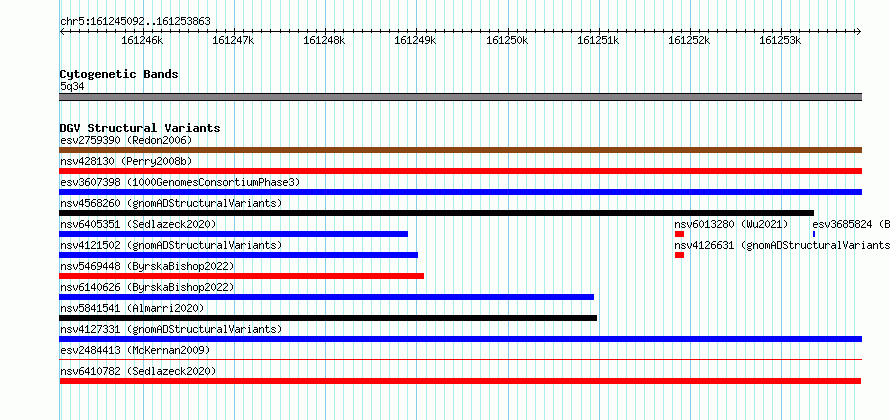Click the 161250k ruler position
890x420 pixels.
click(507, 41)
